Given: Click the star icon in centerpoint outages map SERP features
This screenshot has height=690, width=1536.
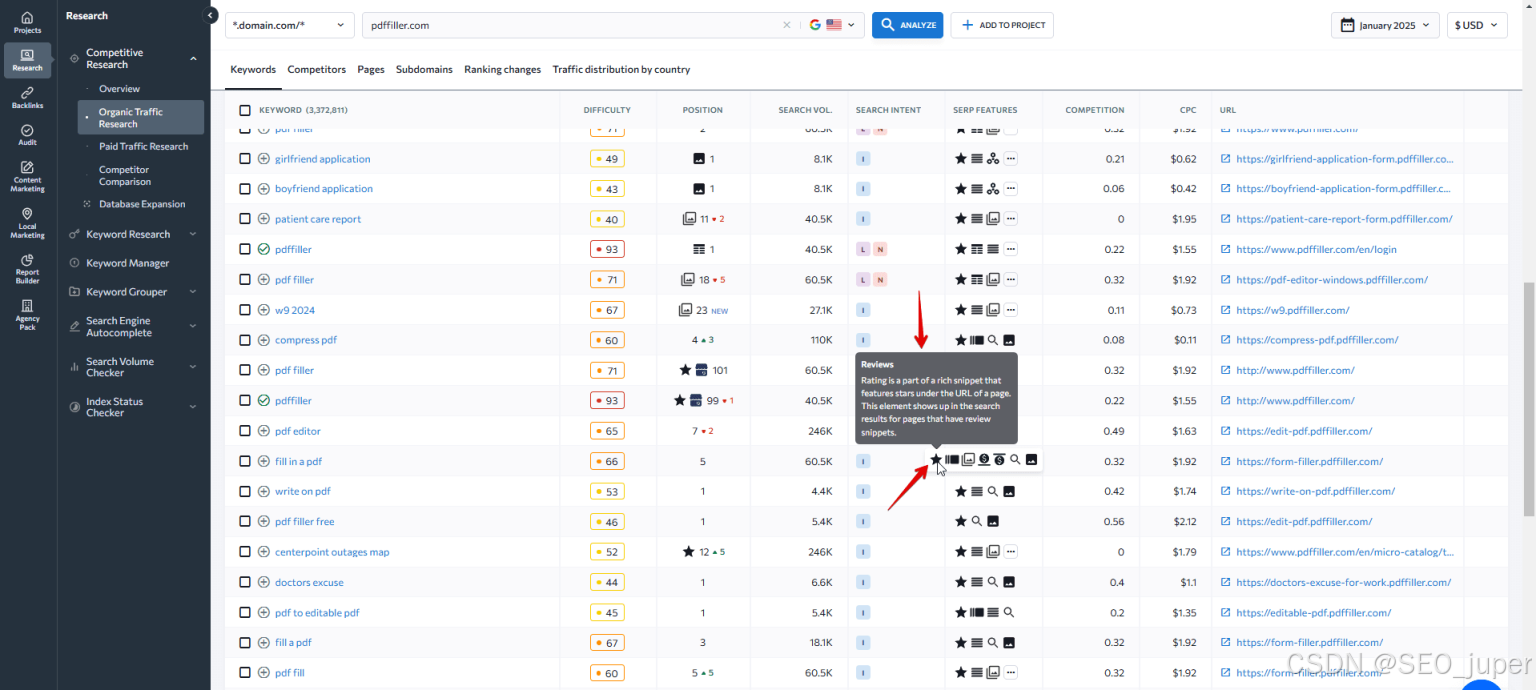Looking at the screenshot, I should [961, 551].
